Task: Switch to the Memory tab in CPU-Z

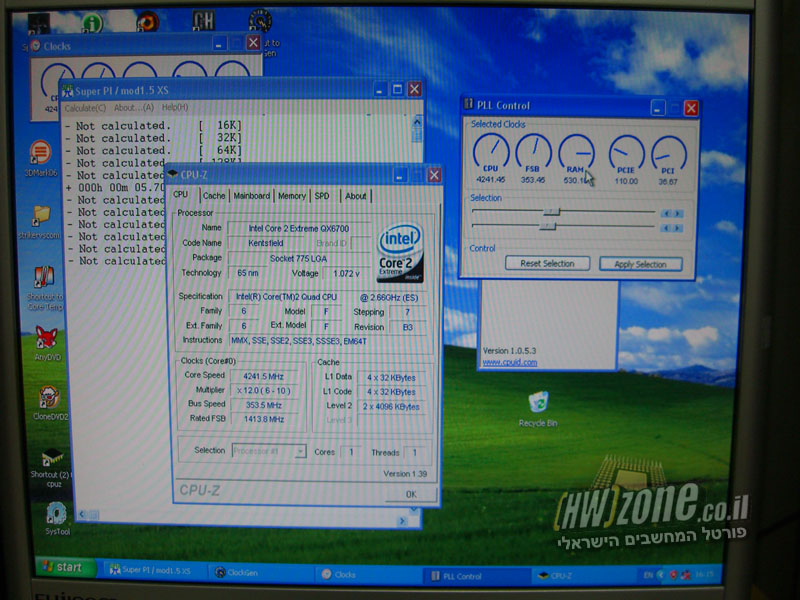Action: [x=292, y=196]
